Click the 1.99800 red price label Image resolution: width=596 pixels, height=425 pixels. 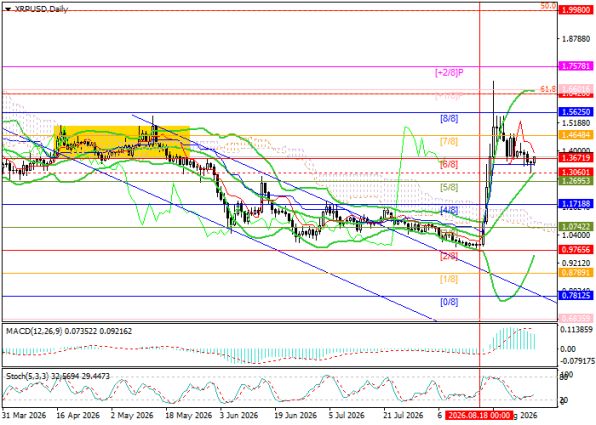pyautogui.click(x=575, y=11)
